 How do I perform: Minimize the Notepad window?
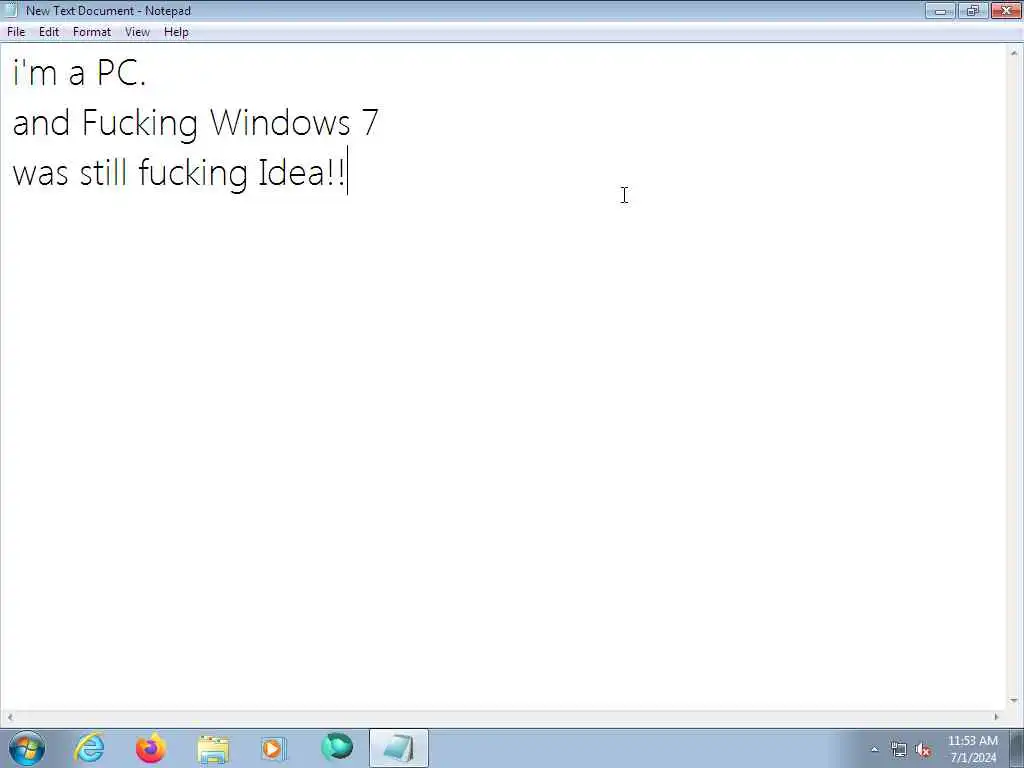[x=940, y=10]
